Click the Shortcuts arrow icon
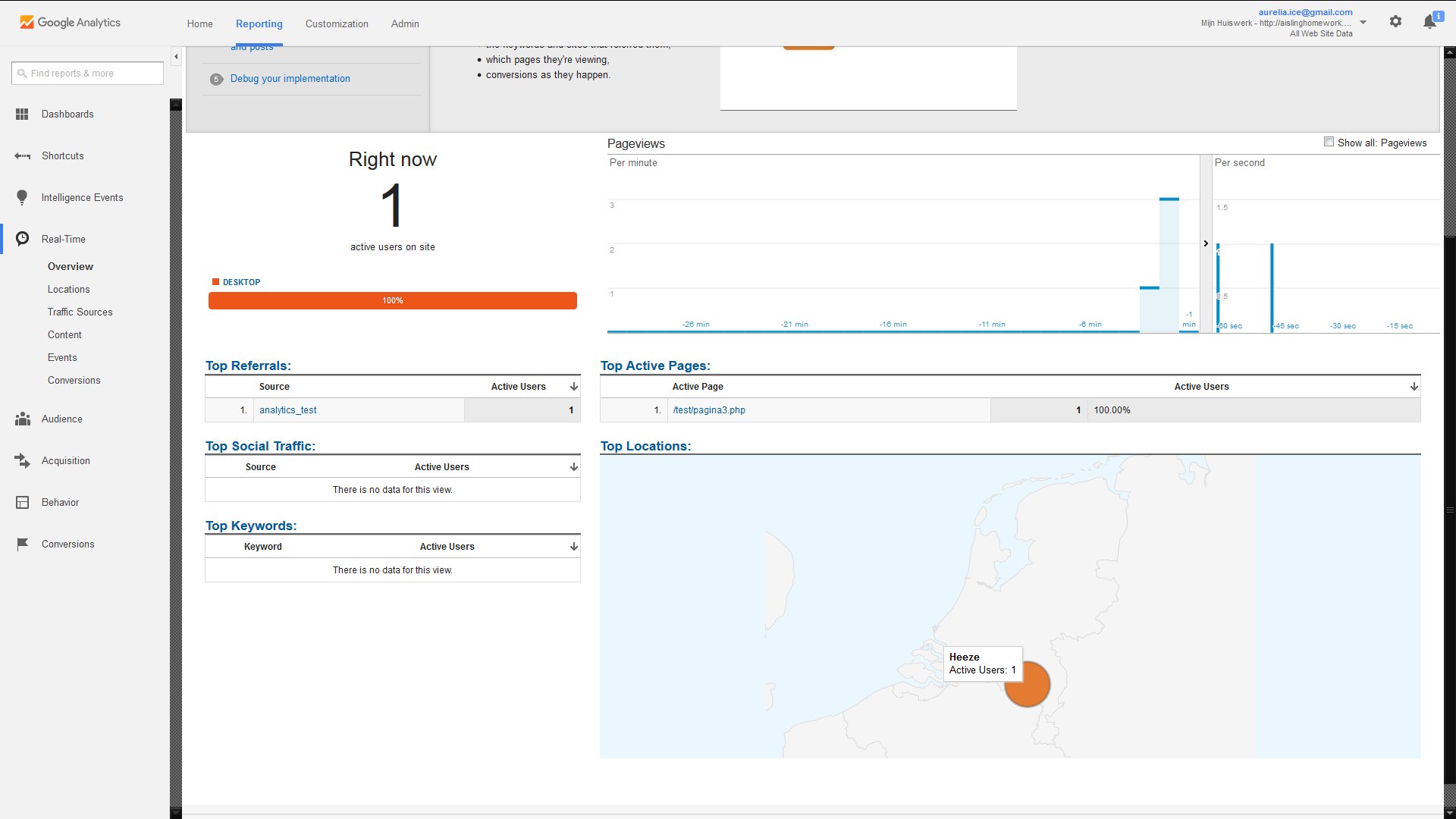This screenshot has height=819, width=1456. click(22, 156)
